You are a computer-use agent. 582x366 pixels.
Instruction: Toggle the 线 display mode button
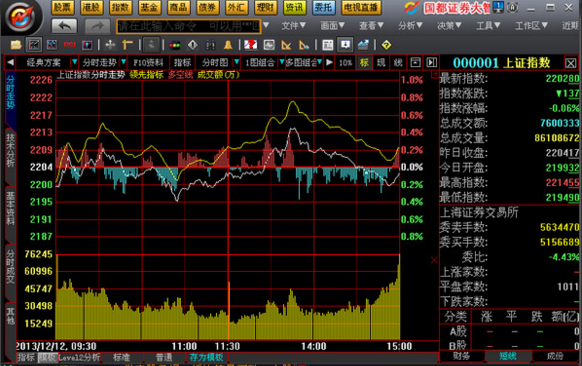398,63
